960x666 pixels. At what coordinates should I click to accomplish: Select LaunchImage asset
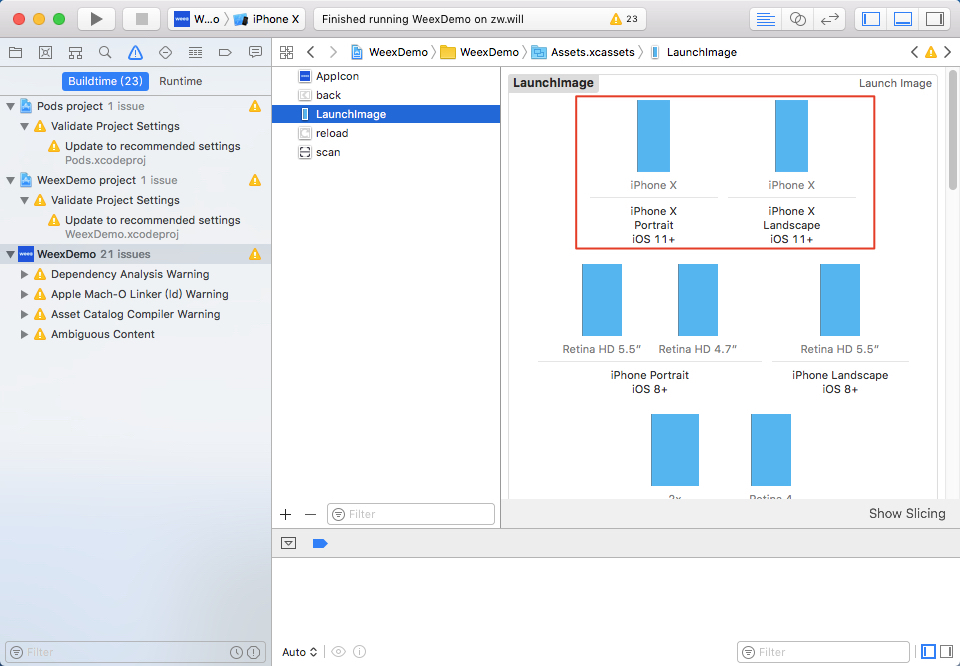click(x=386, y=114)
